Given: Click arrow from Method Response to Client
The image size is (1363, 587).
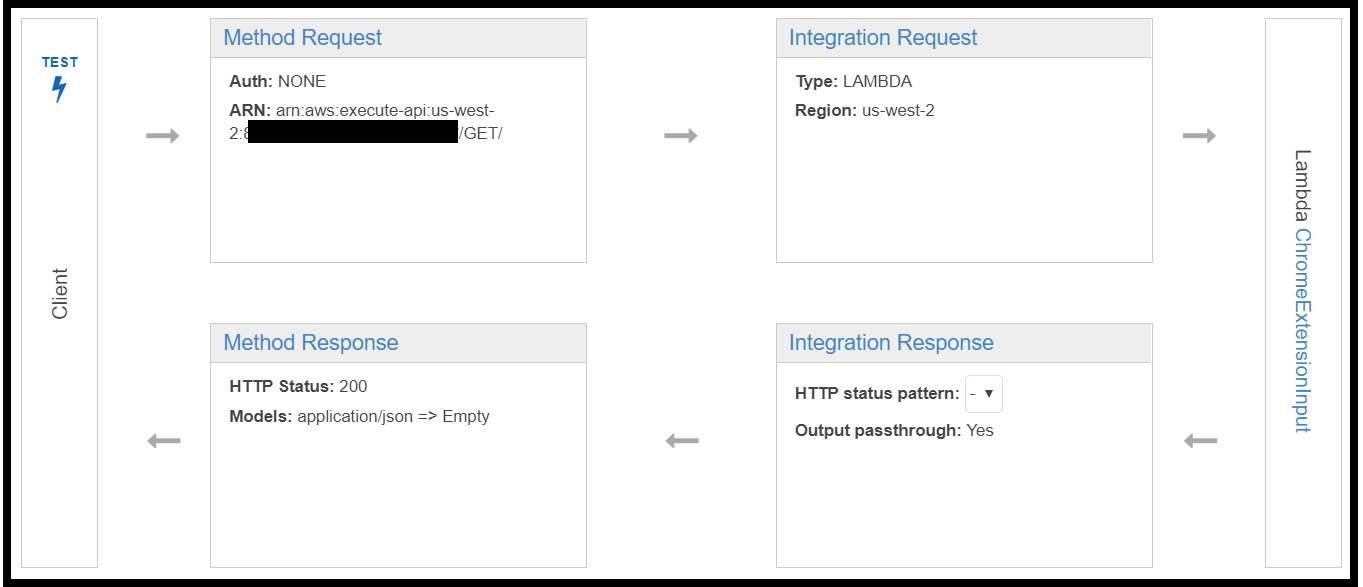Looking at the screenshot, I should click(x=164, y=440).
